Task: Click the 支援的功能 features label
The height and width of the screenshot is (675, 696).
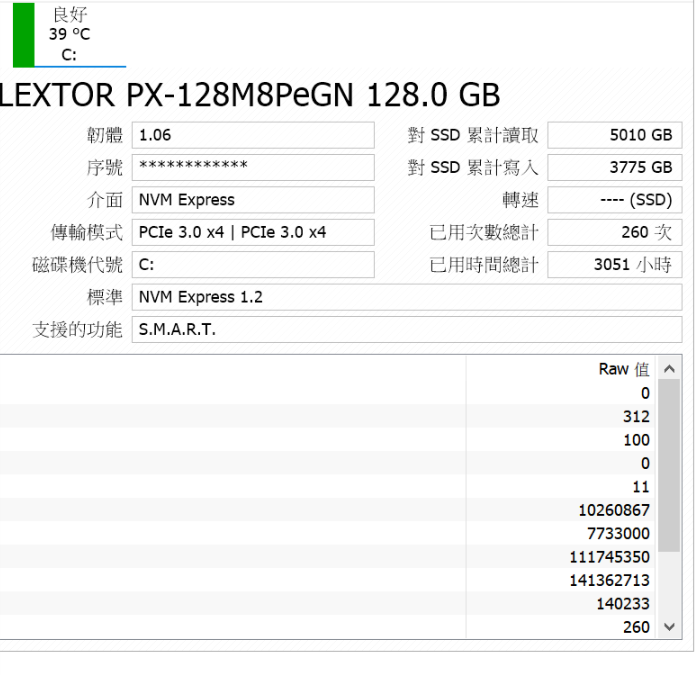Action: click(77, 330)
